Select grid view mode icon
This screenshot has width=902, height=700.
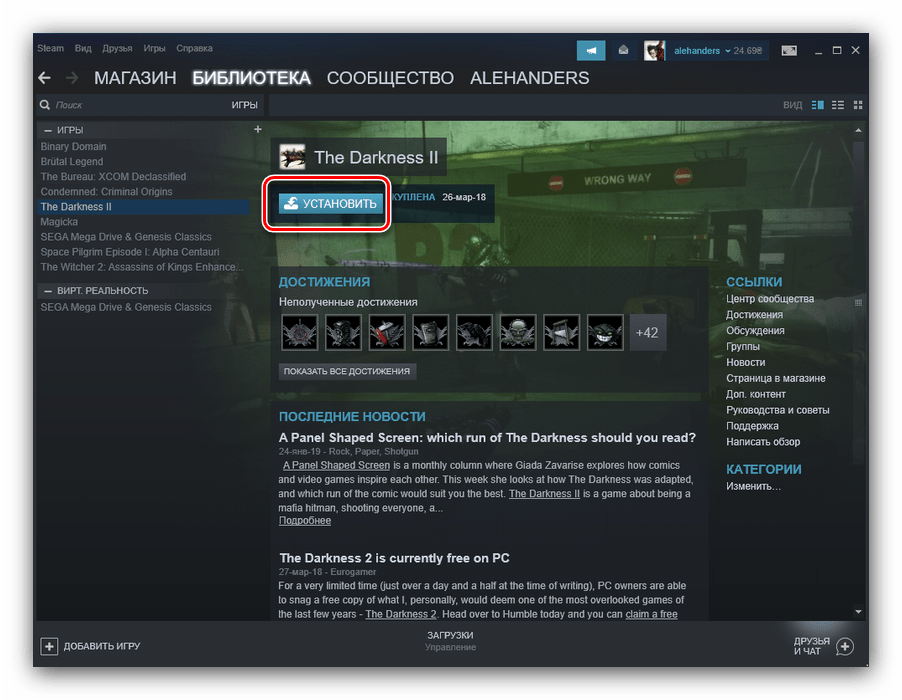(858, 105)
